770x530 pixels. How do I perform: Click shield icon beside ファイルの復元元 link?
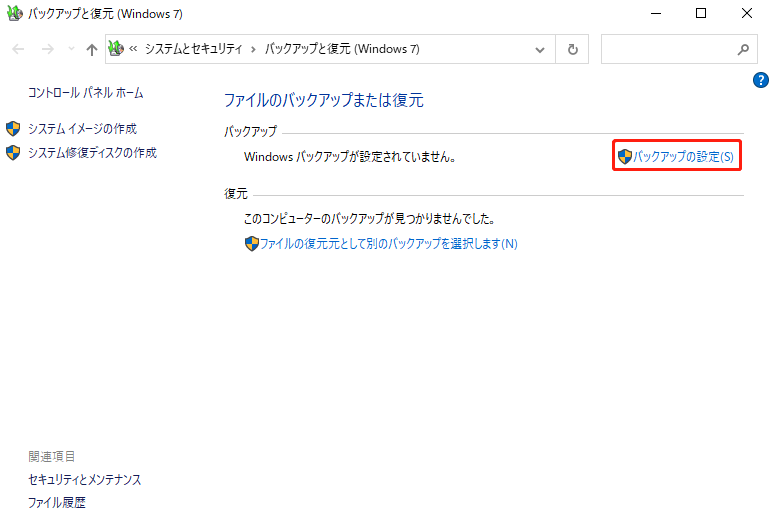(251, 244)
